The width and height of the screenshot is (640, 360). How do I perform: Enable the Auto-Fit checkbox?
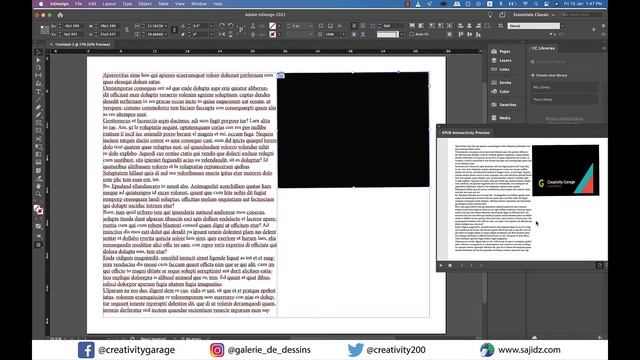coord(411,34)
